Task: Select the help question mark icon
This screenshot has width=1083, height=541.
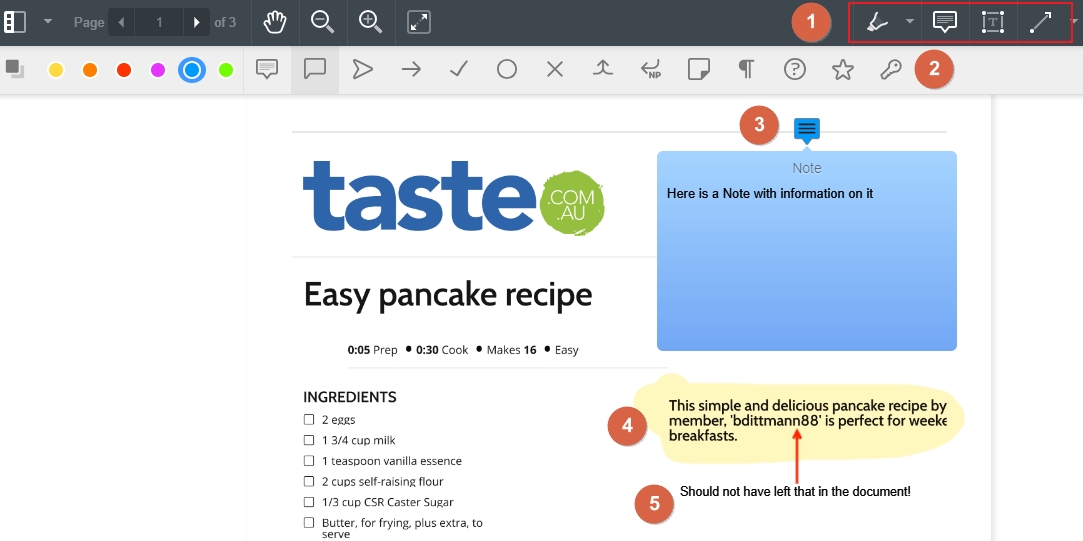Action: [x=795, y=69]
